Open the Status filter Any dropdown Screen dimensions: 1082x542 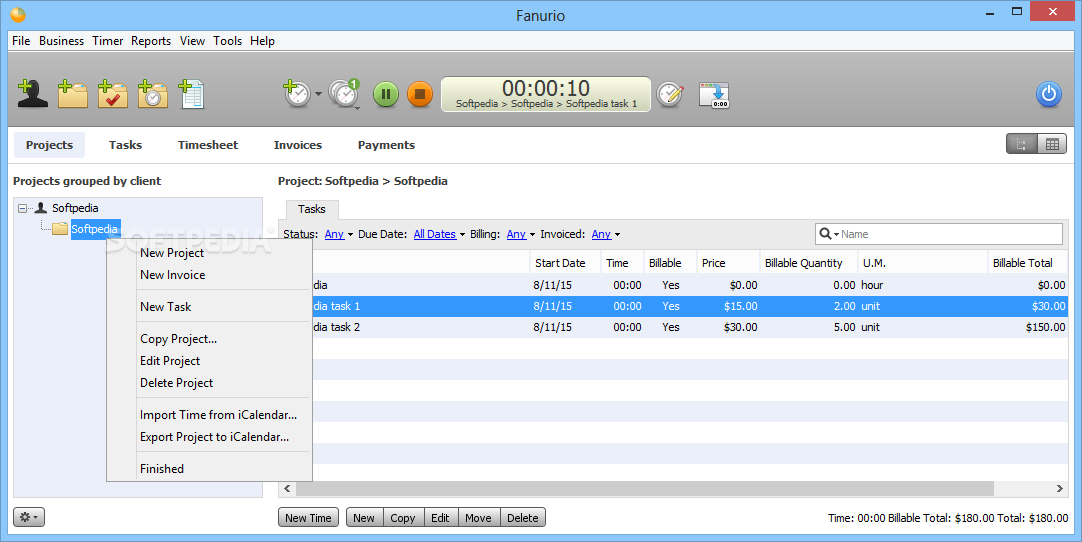pyautogui.click(x=339, y=234)
